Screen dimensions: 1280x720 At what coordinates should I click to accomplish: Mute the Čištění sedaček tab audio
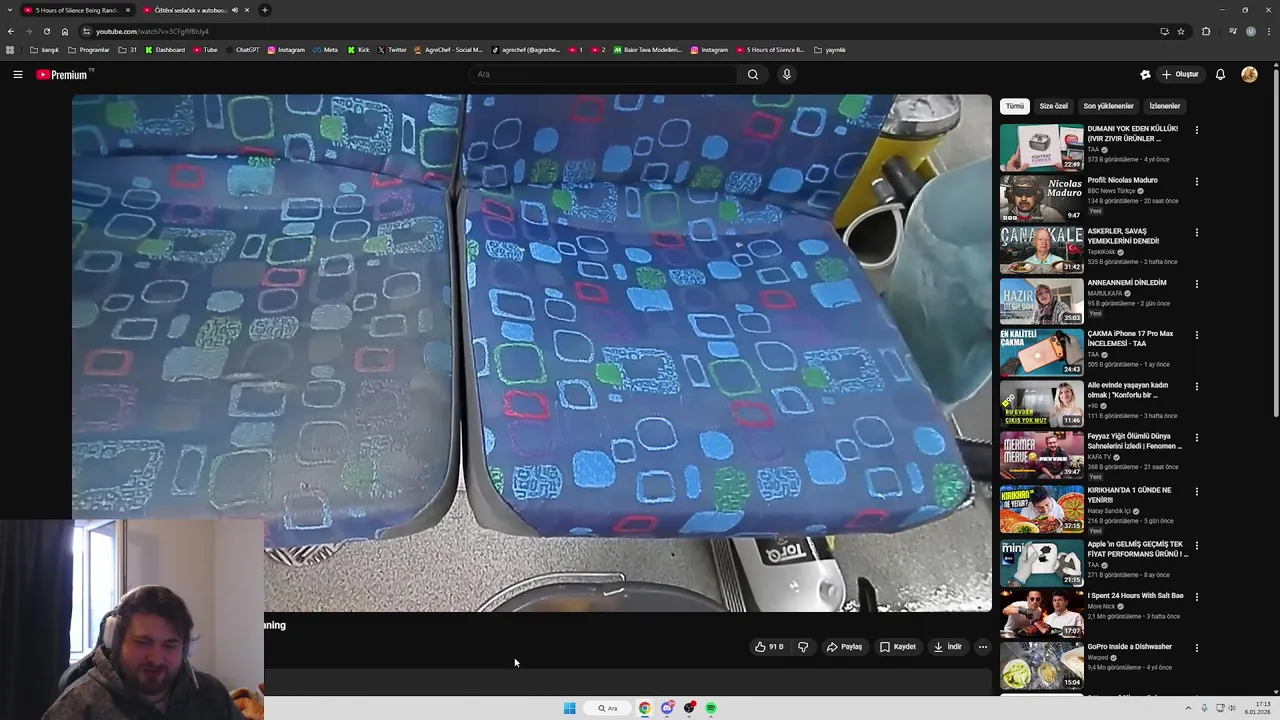(x=235, y=10)
